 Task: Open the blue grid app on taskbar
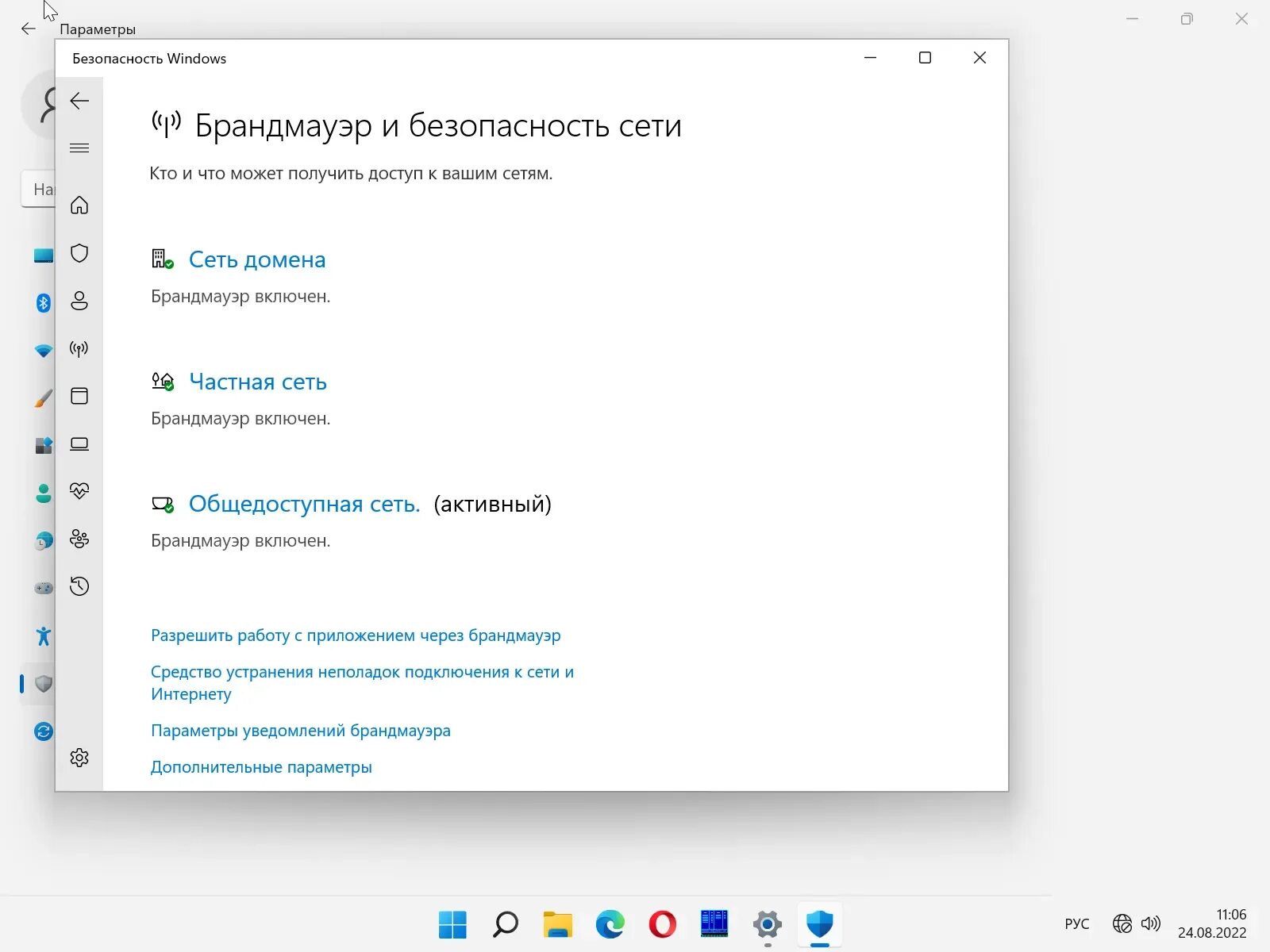[x=714, y=924]
